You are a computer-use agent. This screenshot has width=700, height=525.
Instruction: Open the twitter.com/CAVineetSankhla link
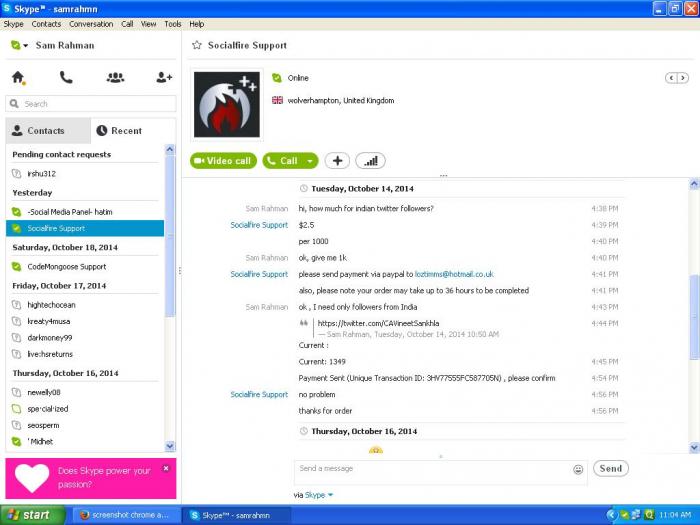tap(378, 323)
